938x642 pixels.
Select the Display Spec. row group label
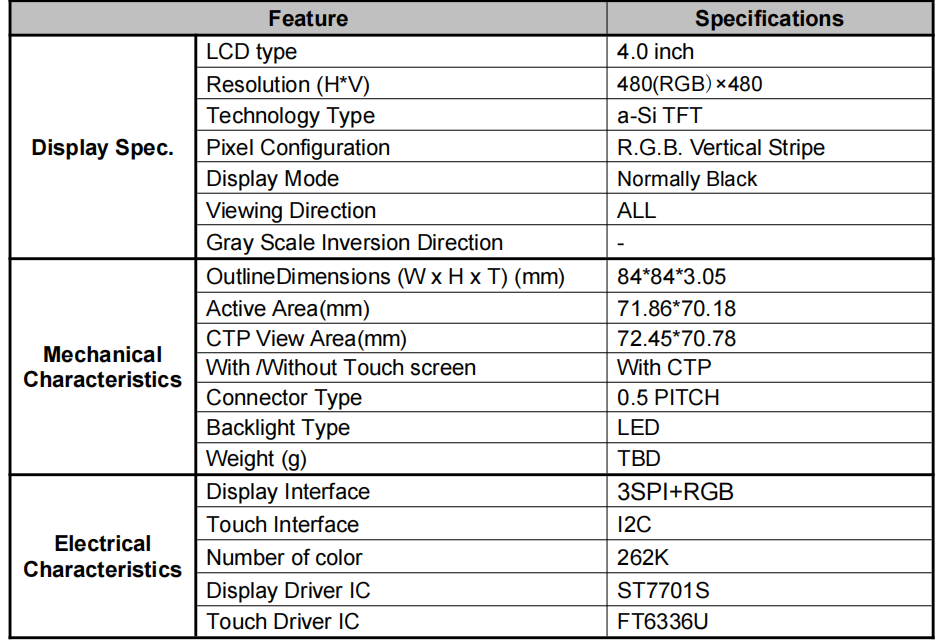click(102, 148)
